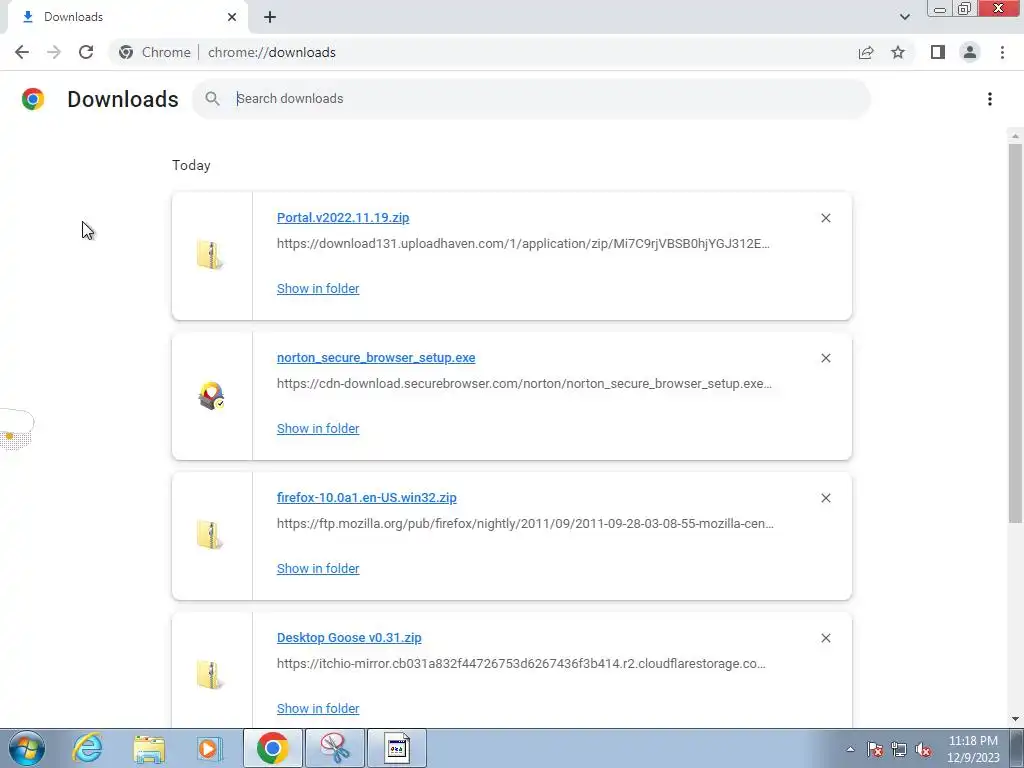Screen dimensions: 1024x768
Task: Show Portal.v2022.11.19.zip in folder
Action: (318, 289)
